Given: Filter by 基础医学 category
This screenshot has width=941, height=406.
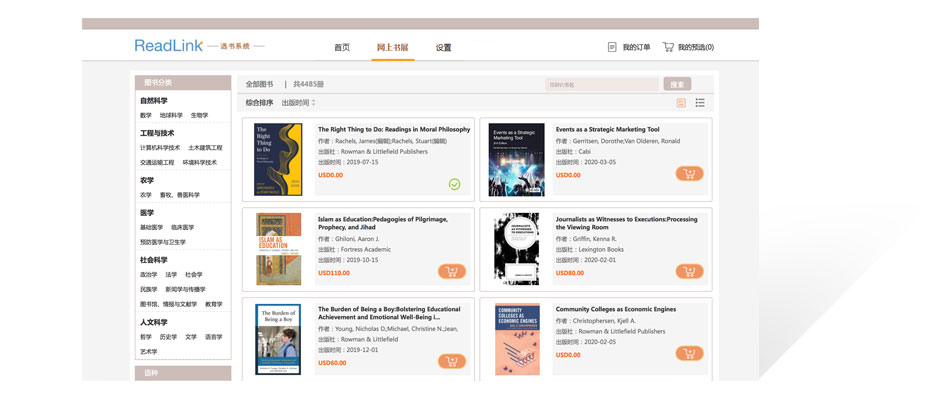Looking at the screenshot, I should pyautogui.click(x=151, y=227).
